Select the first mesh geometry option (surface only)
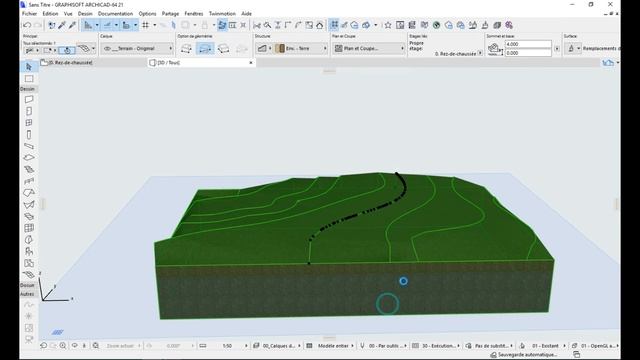Screen dimensions: 640x360 click(186, 49)
